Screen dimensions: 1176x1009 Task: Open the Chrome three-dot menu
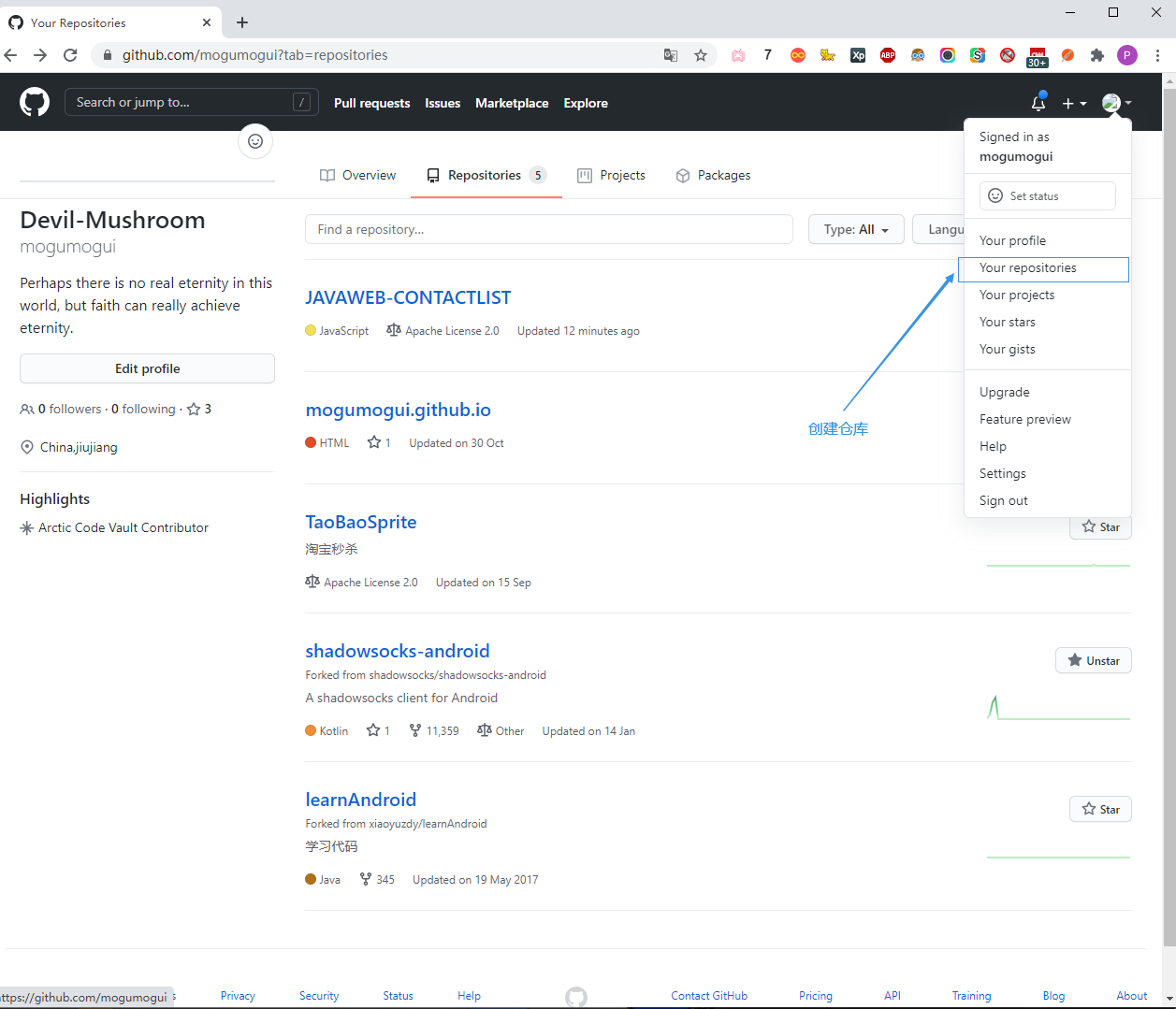(x=1157, y=55)
